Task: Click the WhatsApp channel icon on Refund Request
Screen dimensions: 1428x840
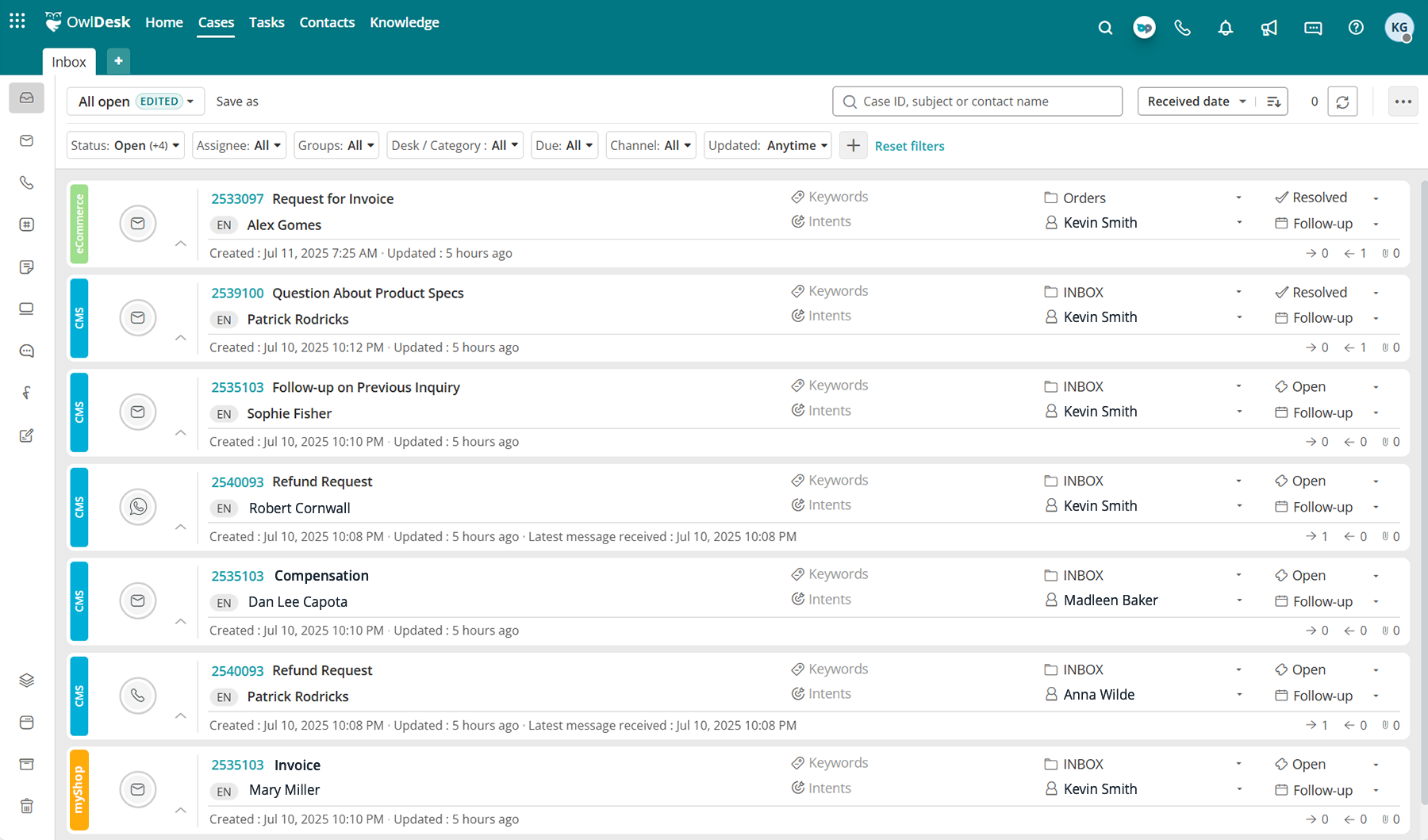Action: (x=138, y=506)
